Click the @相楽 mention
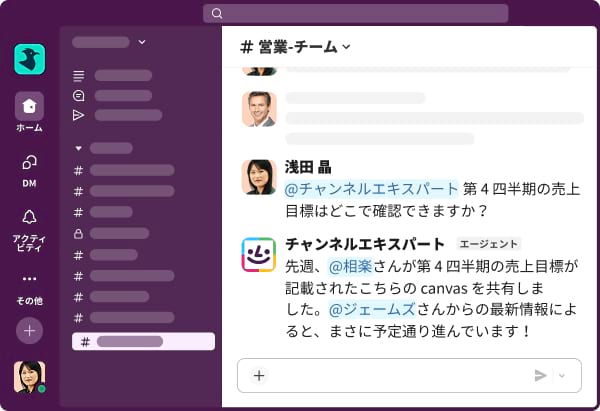This screenshot has width=600, height=411. click(x=351, y=266)
